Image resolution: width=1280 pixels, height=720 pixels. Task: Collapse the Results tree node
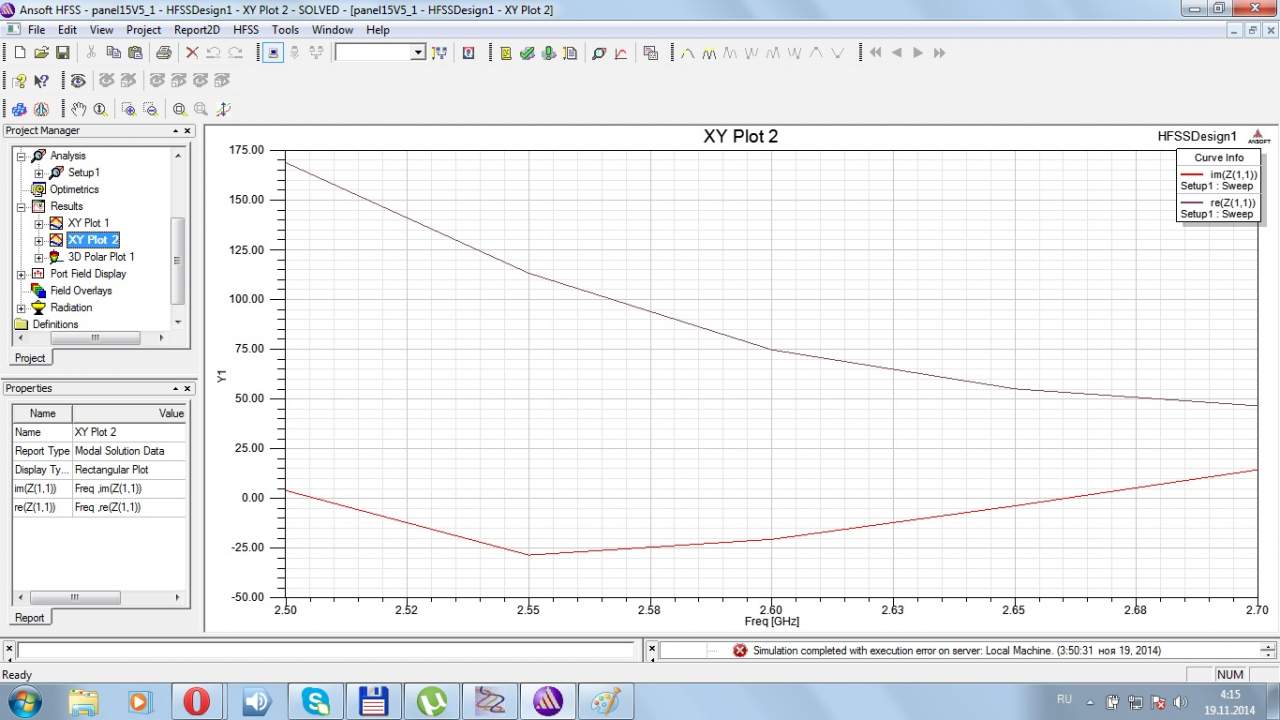21,207
